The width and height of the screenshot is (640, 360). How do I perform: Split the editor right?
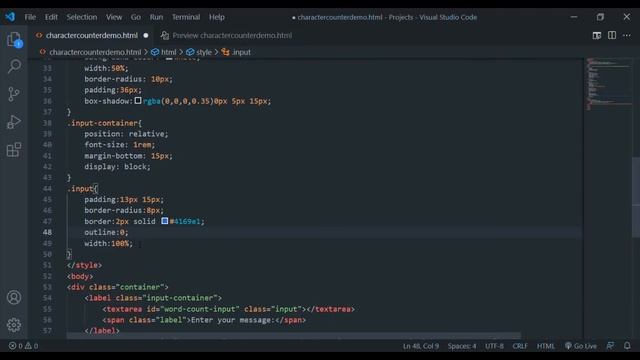coord(612,36)
